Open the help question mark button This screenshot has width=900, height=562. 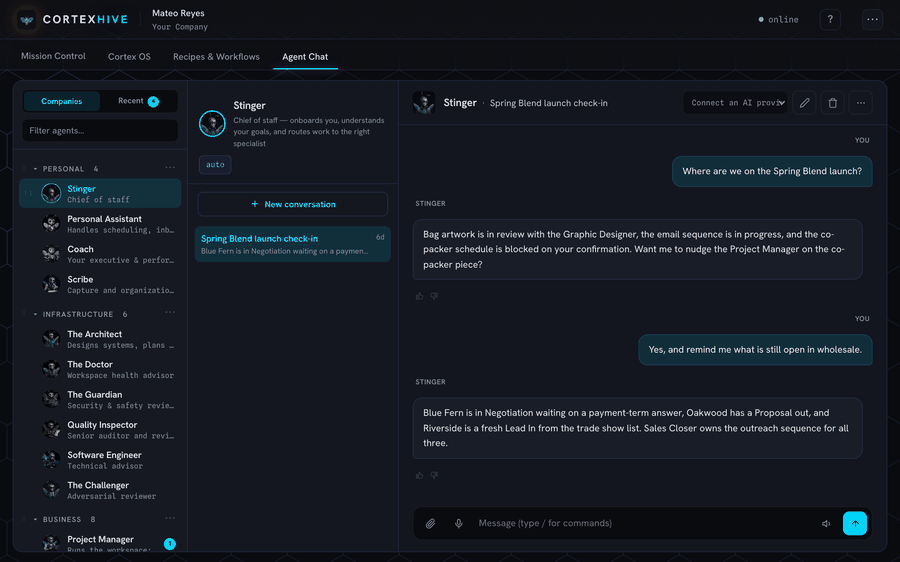tap(830, 20)
